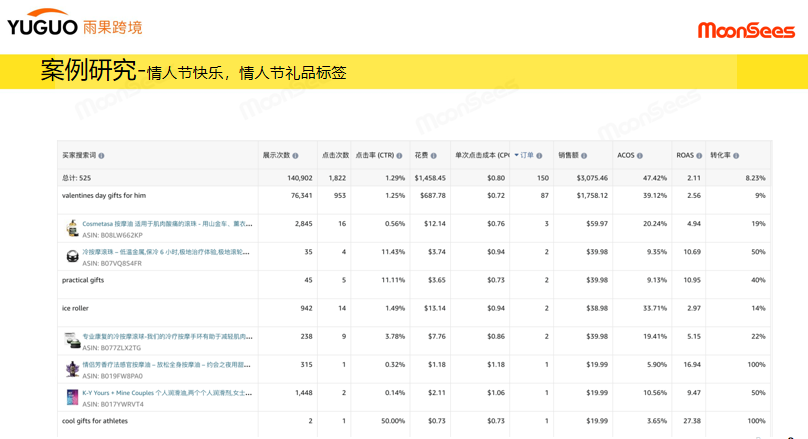Click the MoonSees logo
Screen dimensions: 808x439
pyautogui.click(x=746, y=30)
